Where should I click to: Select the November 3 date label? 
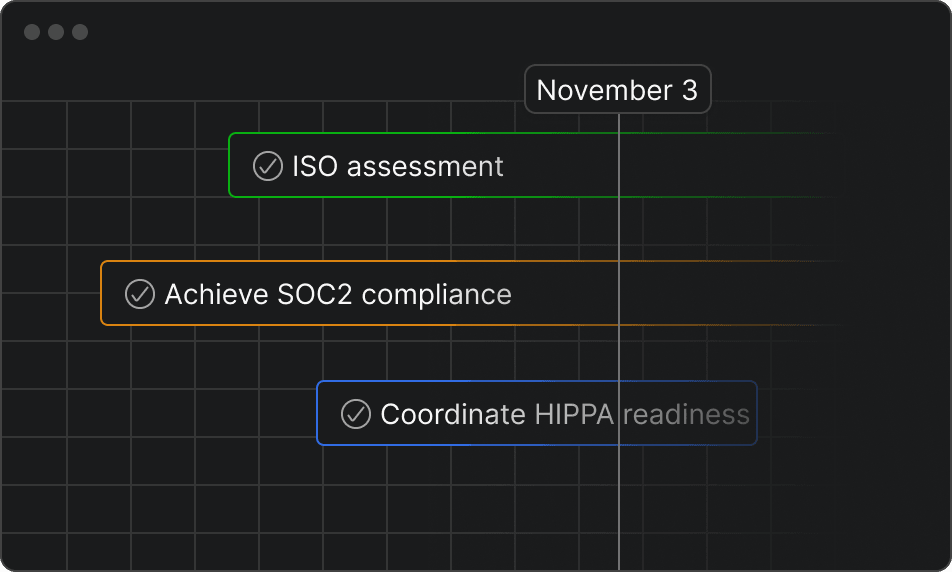(x=617, y=89)
